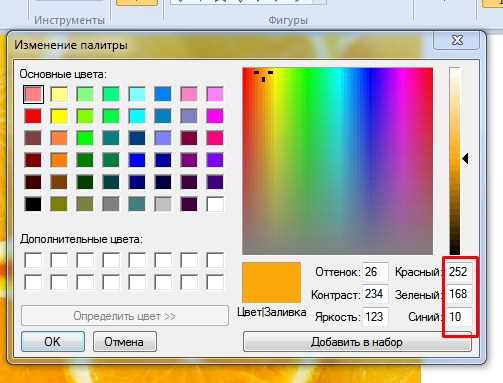Select the bright magenta basic color swatch
Viewport: 503px width, 383px height.
pos(215,116)
